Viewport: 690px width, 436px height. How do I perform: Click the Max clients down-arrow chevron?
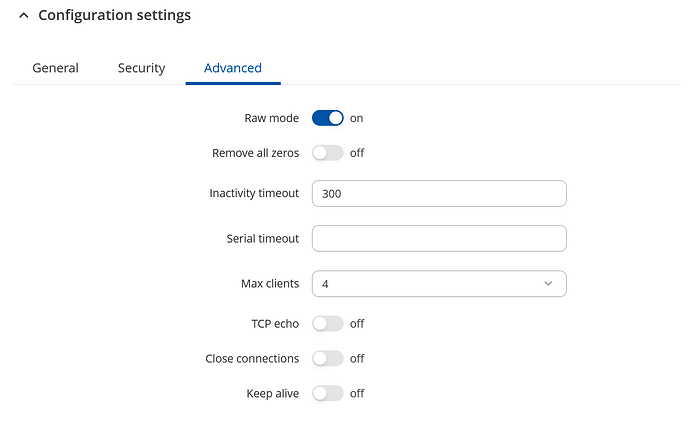(x=548, y=284)
